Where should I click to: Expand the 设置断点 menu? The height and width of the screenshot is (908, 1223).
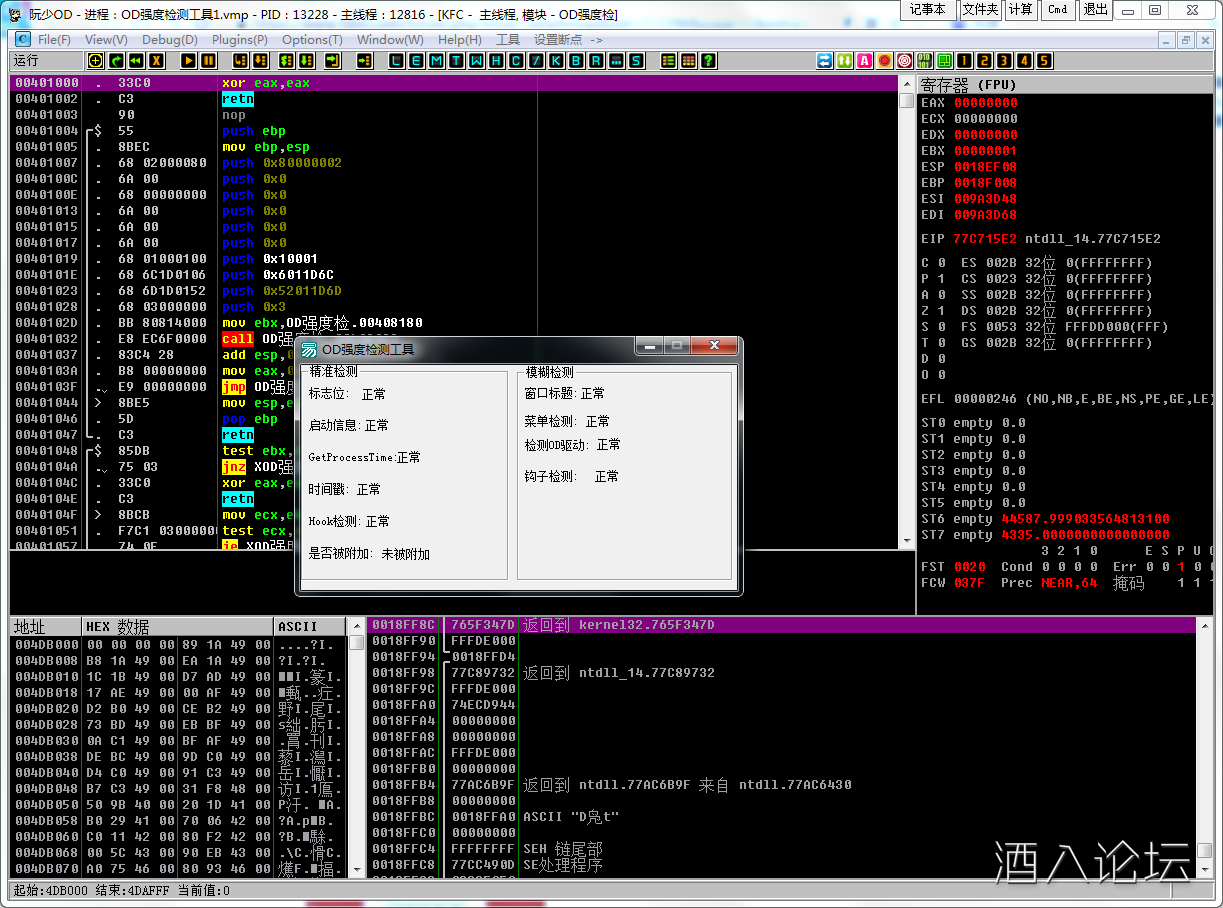click(x=567, y=40)
